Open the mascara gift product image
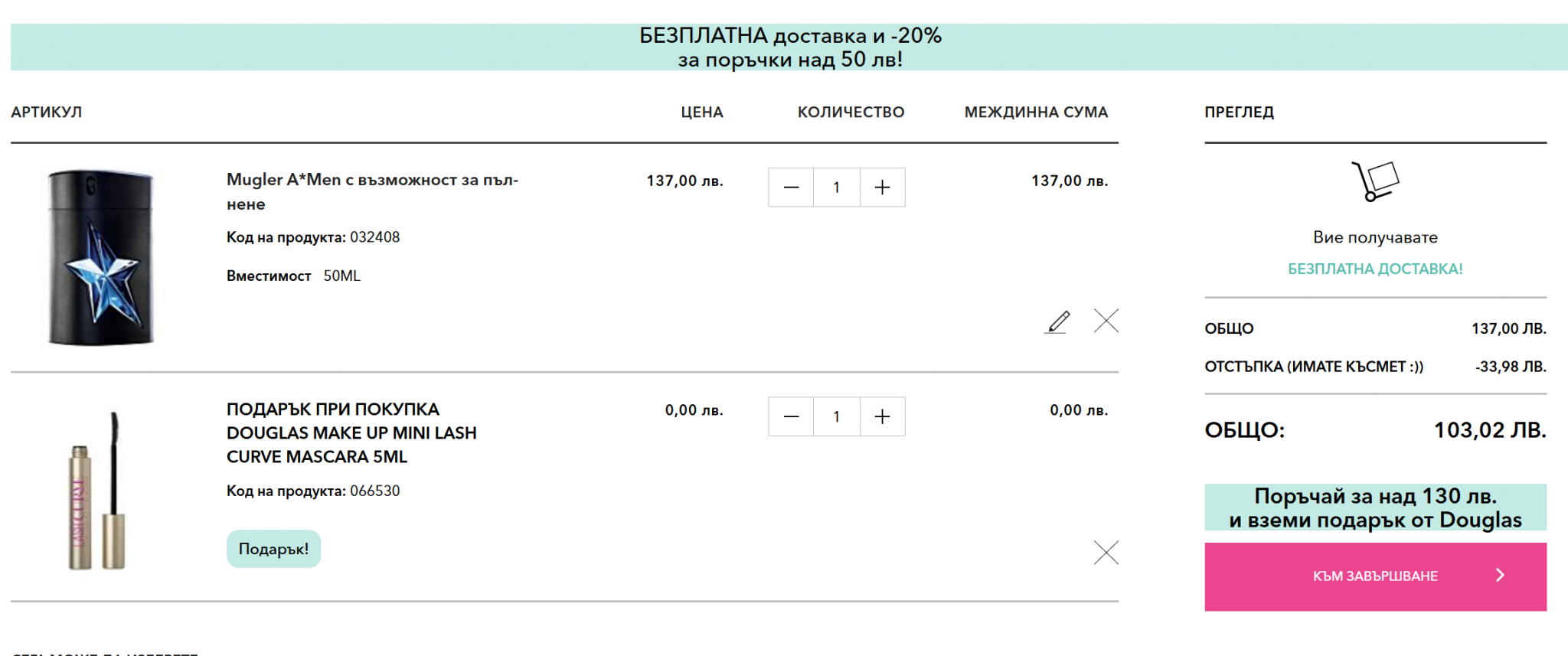 coord(97,491)
